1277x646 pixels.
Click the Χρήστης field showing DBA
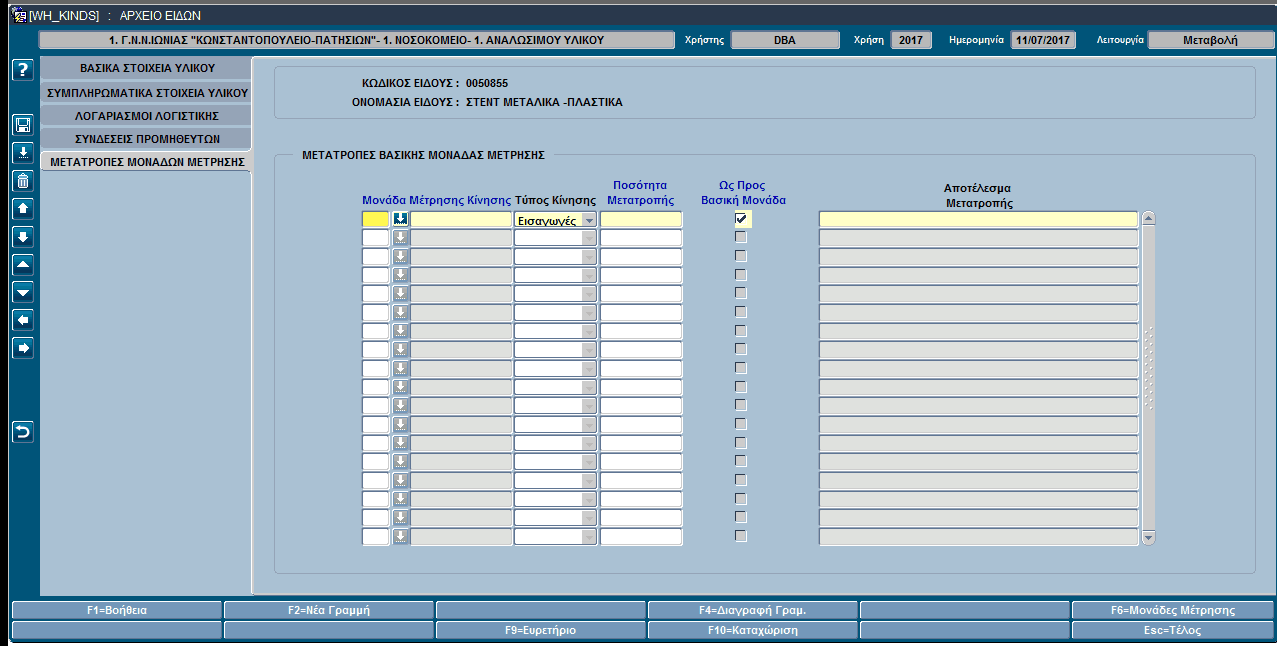[x=785, y=40]
